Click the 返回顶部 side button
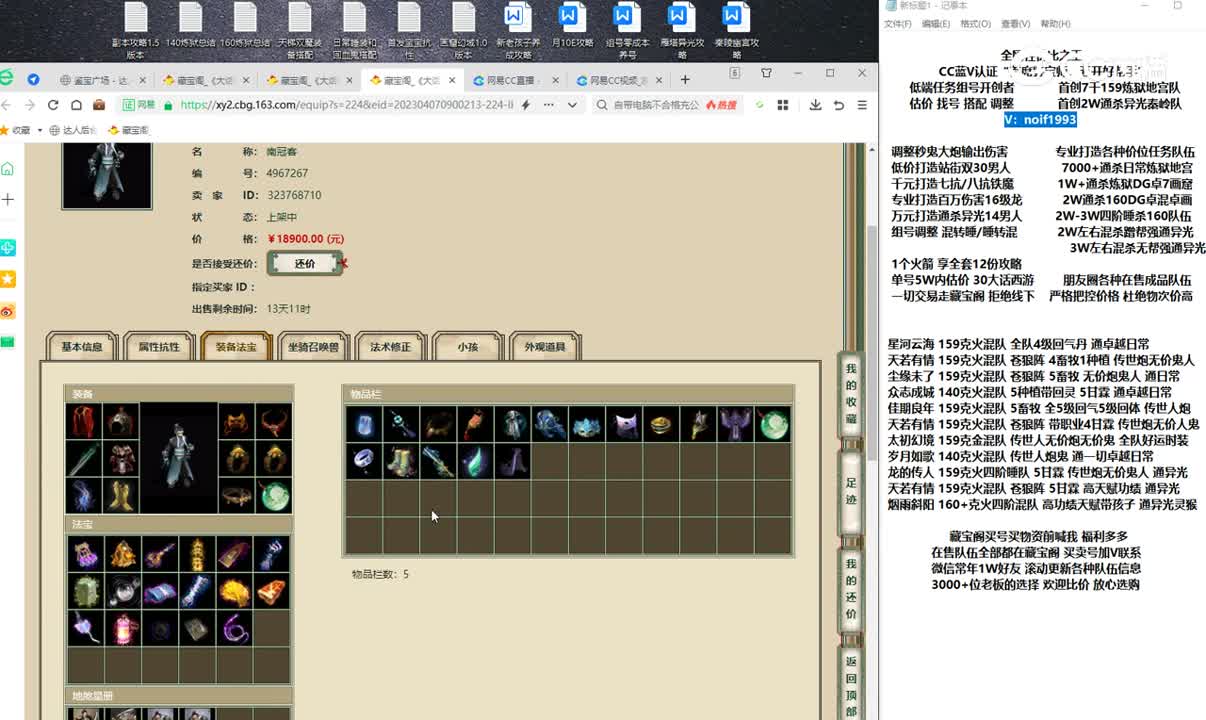 (851, 685)
